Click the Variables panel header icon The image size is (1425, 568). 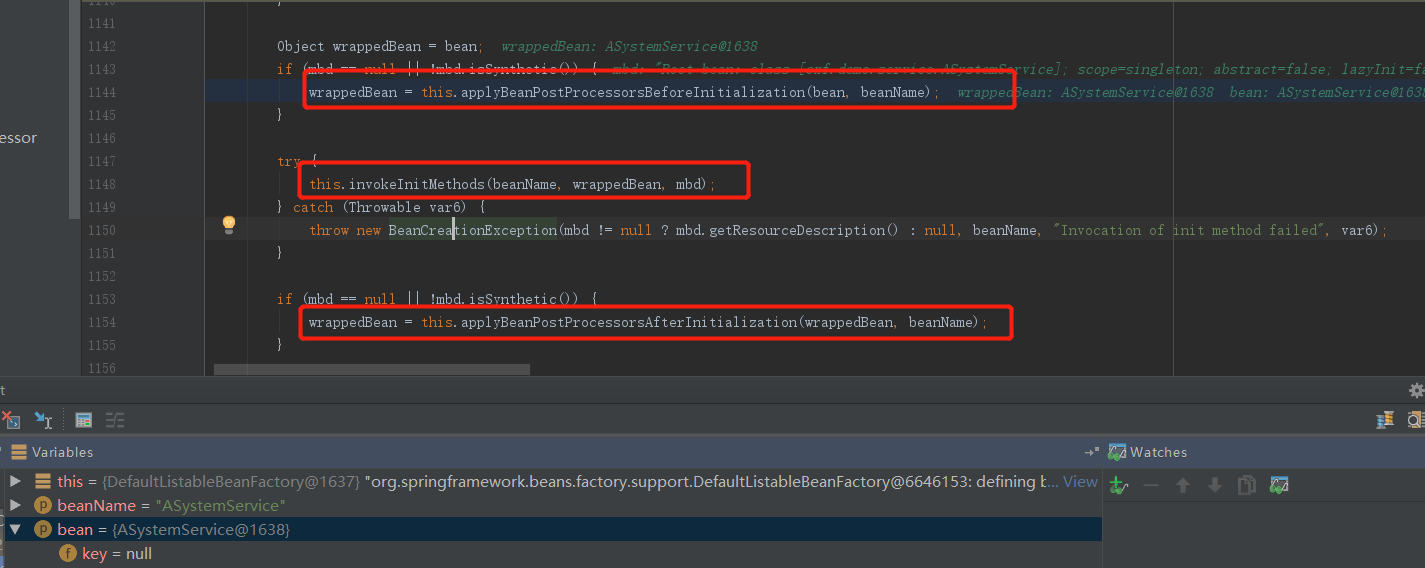pyautogui.click(x=18, y=452)
